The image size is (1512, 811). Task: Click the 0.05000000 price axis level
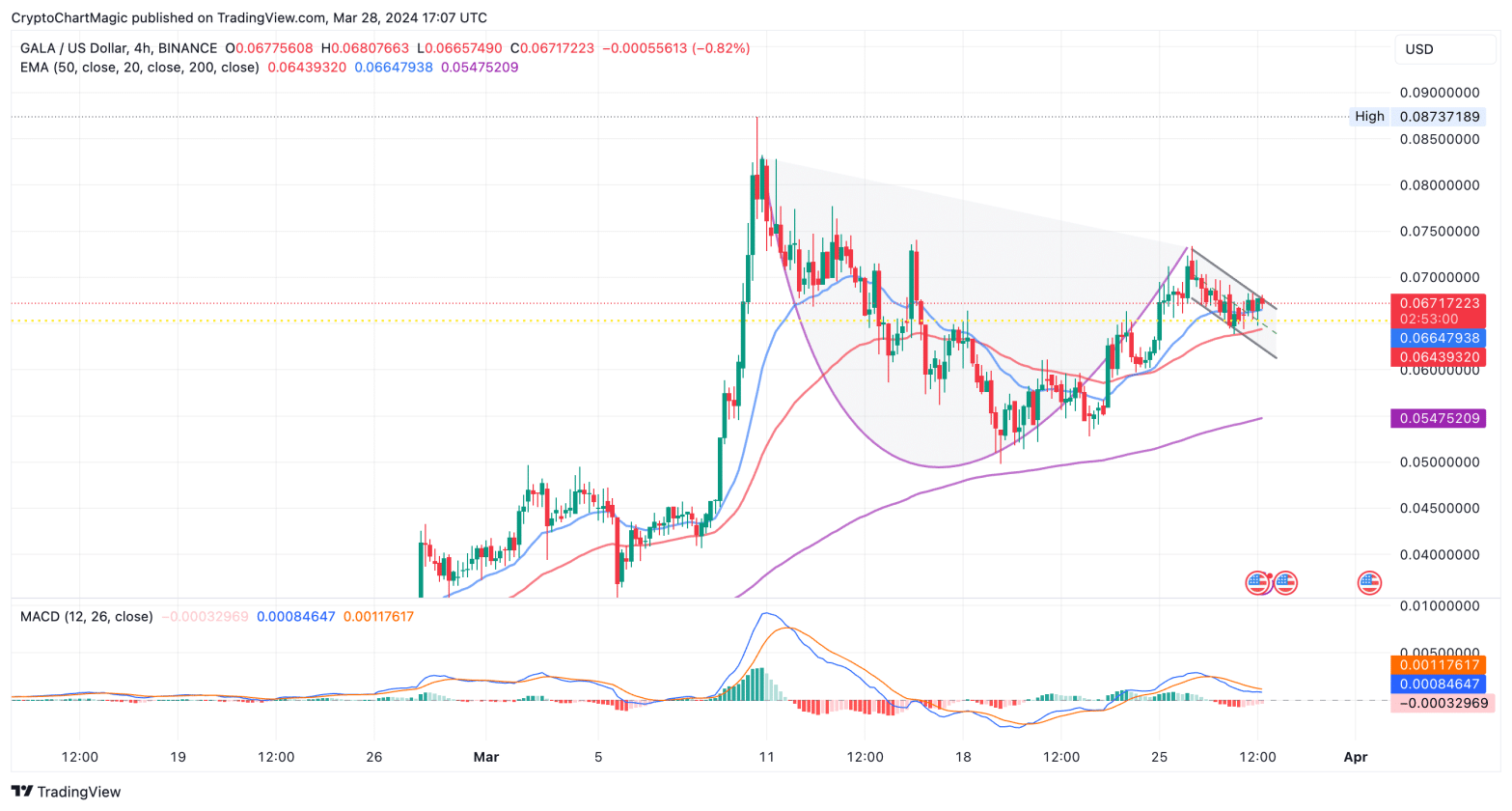click(x=1440, y=462)
